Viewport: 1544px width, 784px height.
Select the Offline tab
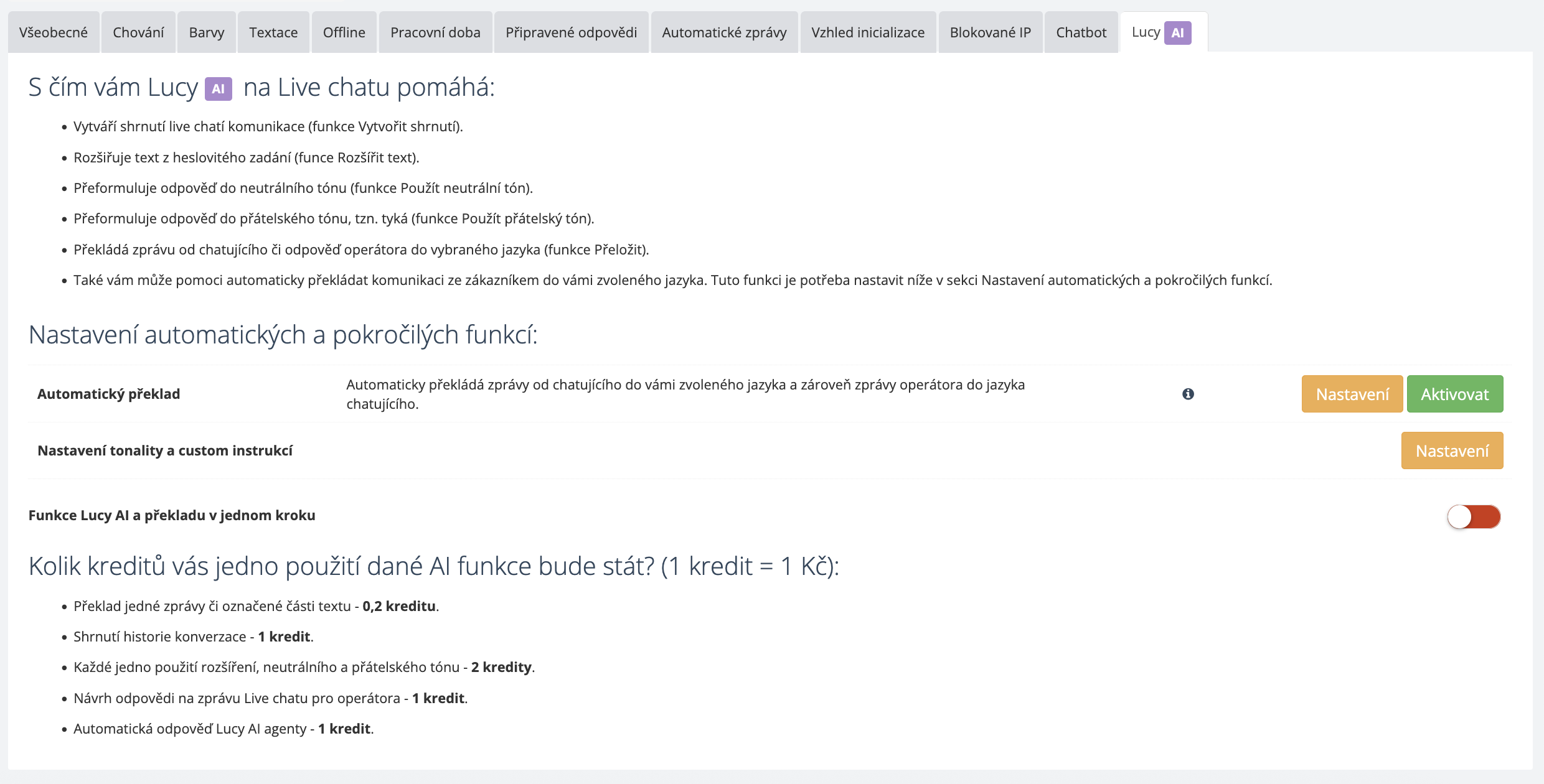point(344,32)
